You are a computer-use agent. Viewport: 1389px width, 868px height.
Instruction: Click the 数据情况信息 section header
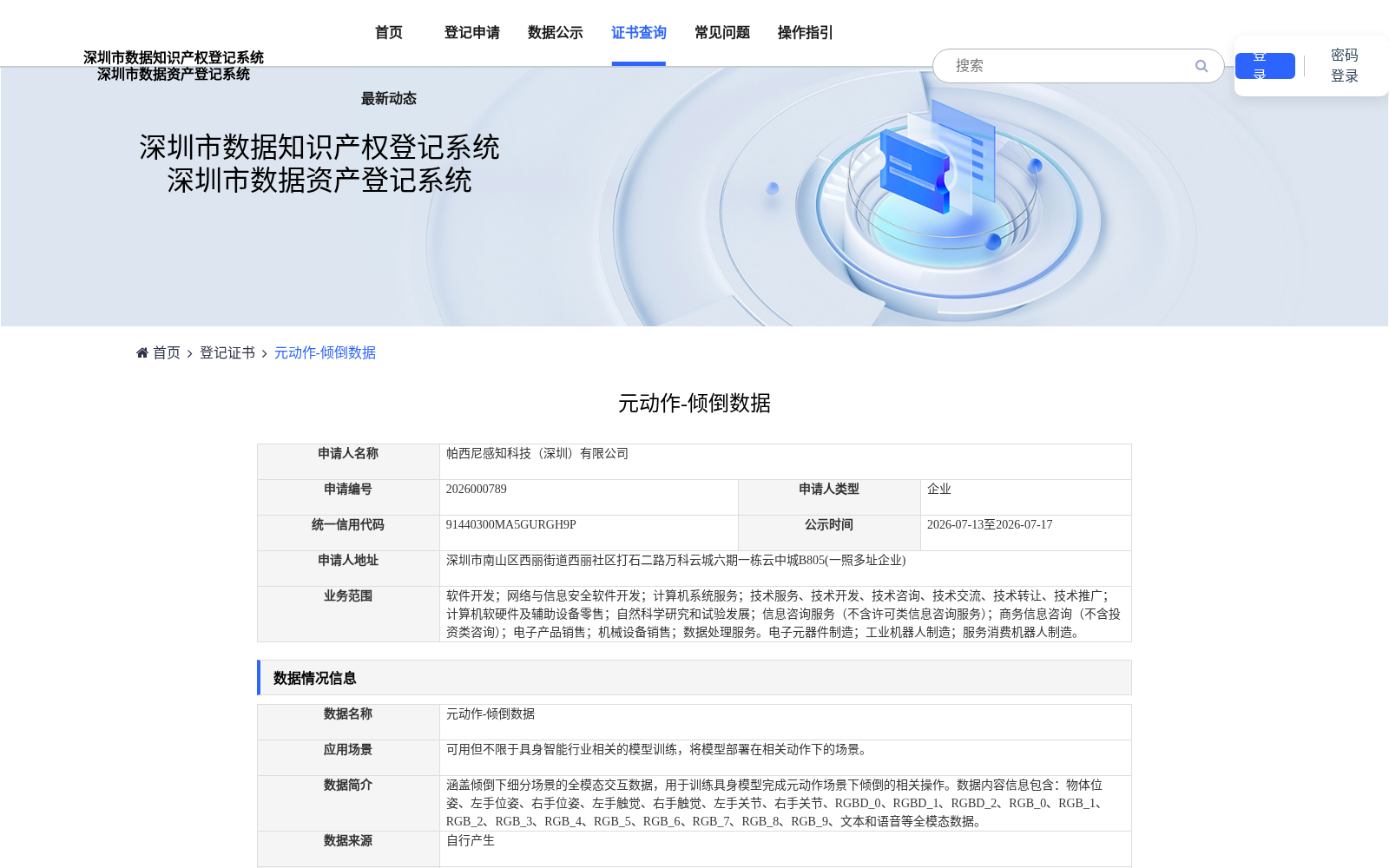coord(694,678)
